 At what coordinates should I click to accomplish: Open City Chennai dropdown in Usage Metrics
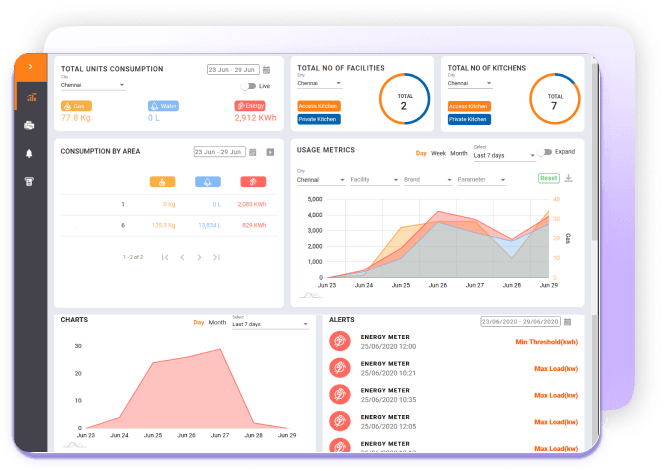point(321,180)
